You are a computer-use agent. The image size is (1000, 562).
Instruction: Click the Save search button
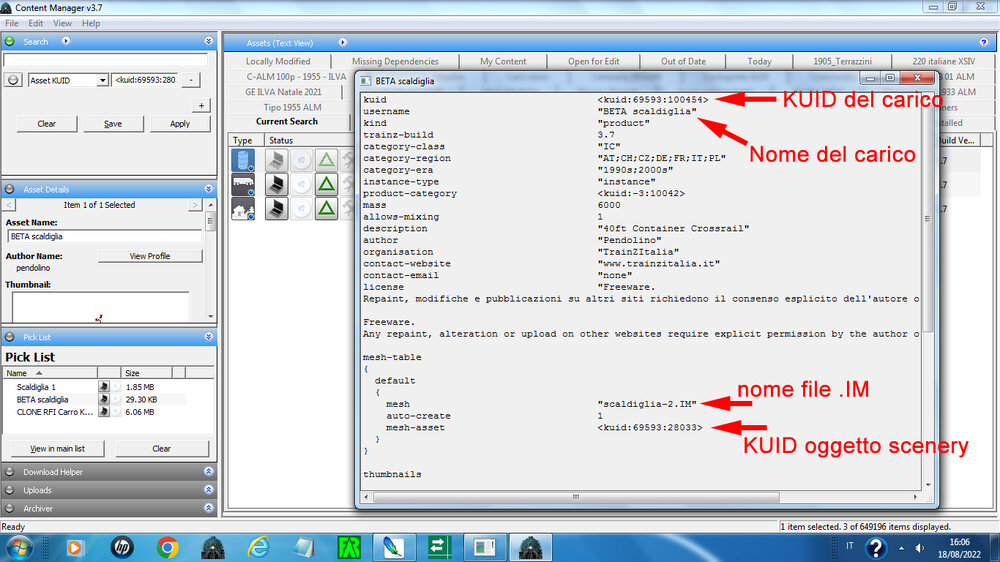113,124
